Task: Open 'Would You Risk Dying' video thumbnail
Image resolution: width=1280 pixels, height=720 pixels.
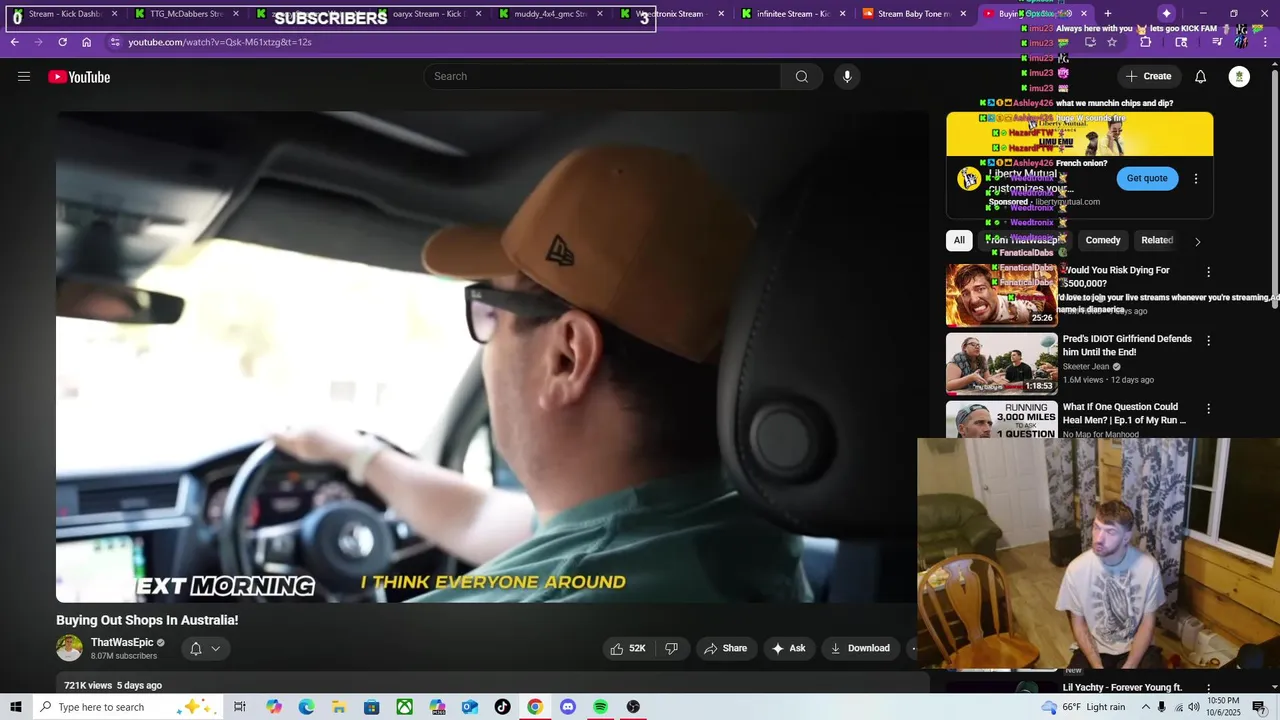Action: tap(1002, 295)
